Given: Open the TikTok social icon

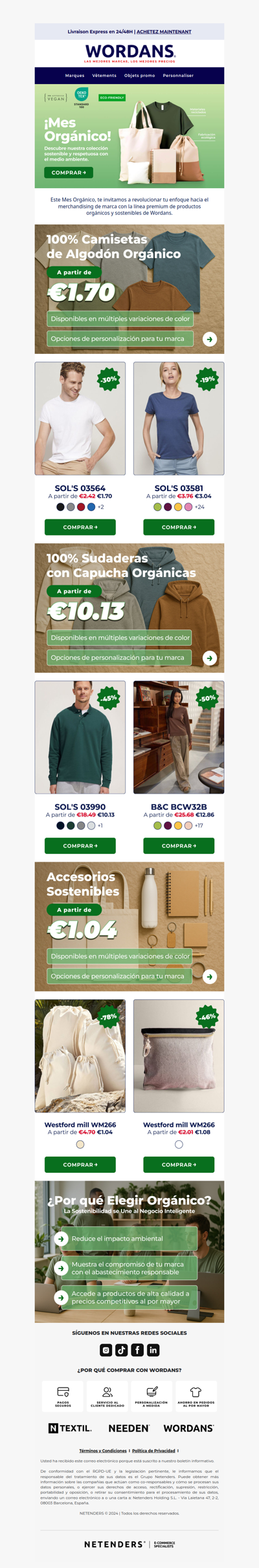Looking at the screenshot, I should click(122, 1350).
